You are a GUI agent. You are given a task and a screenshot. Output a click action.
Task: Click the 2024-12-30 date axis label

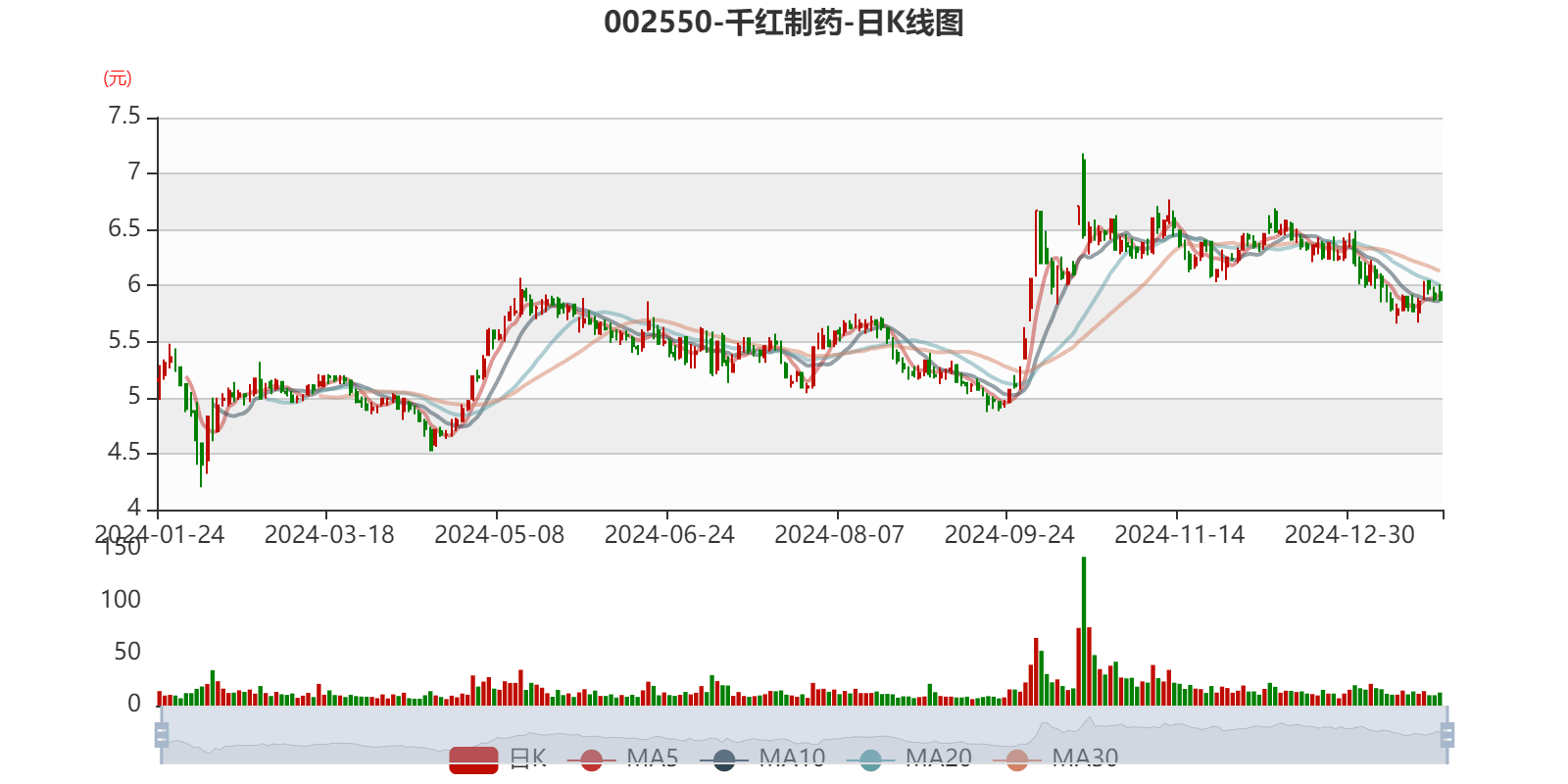(1349, 534)
